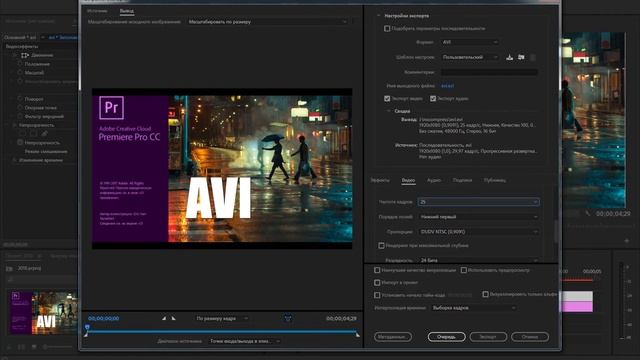The width and height of the screenshot is (640, 360).
Task: Open the depth dropdown showing 24 бита
Action: [x=478, y=260]
